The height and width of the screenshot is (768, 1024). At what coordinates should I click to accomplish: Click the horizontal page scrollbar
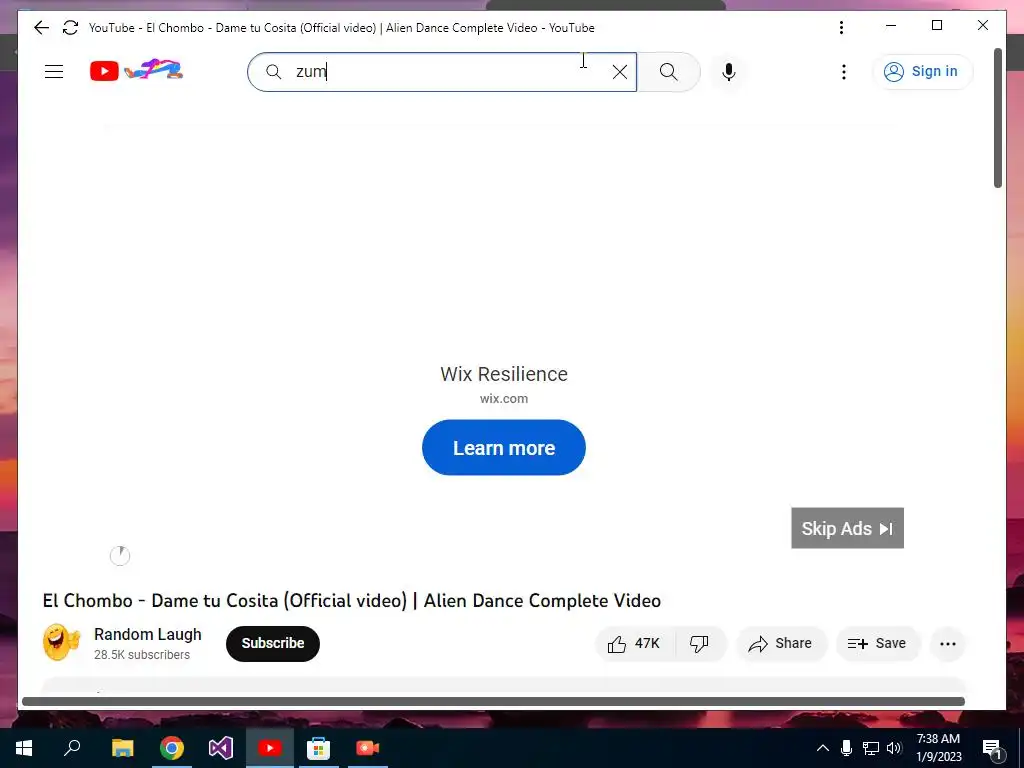point(493,701)
